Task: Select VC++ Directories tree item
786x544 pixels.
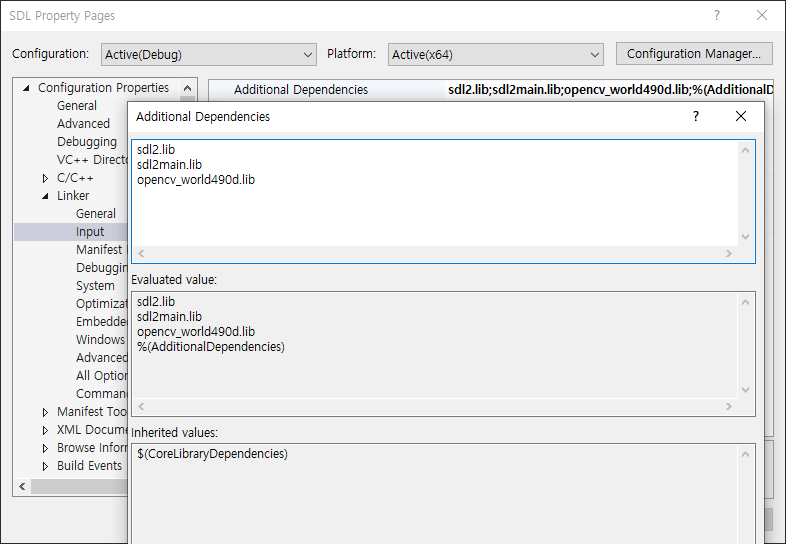Action: click(x=92, y=160)
